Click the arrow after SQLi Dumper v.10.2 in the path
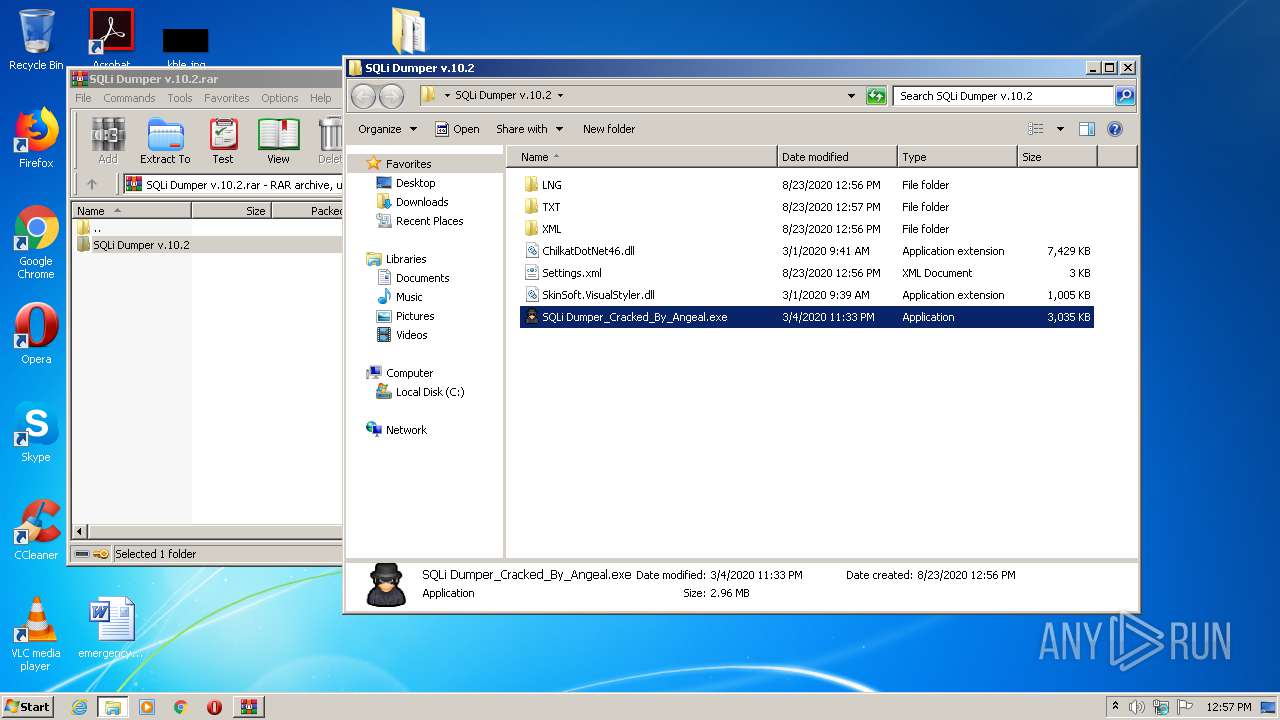Image resolution: width=1280 pixels, height=720 pixels. (x=560, y=96)
